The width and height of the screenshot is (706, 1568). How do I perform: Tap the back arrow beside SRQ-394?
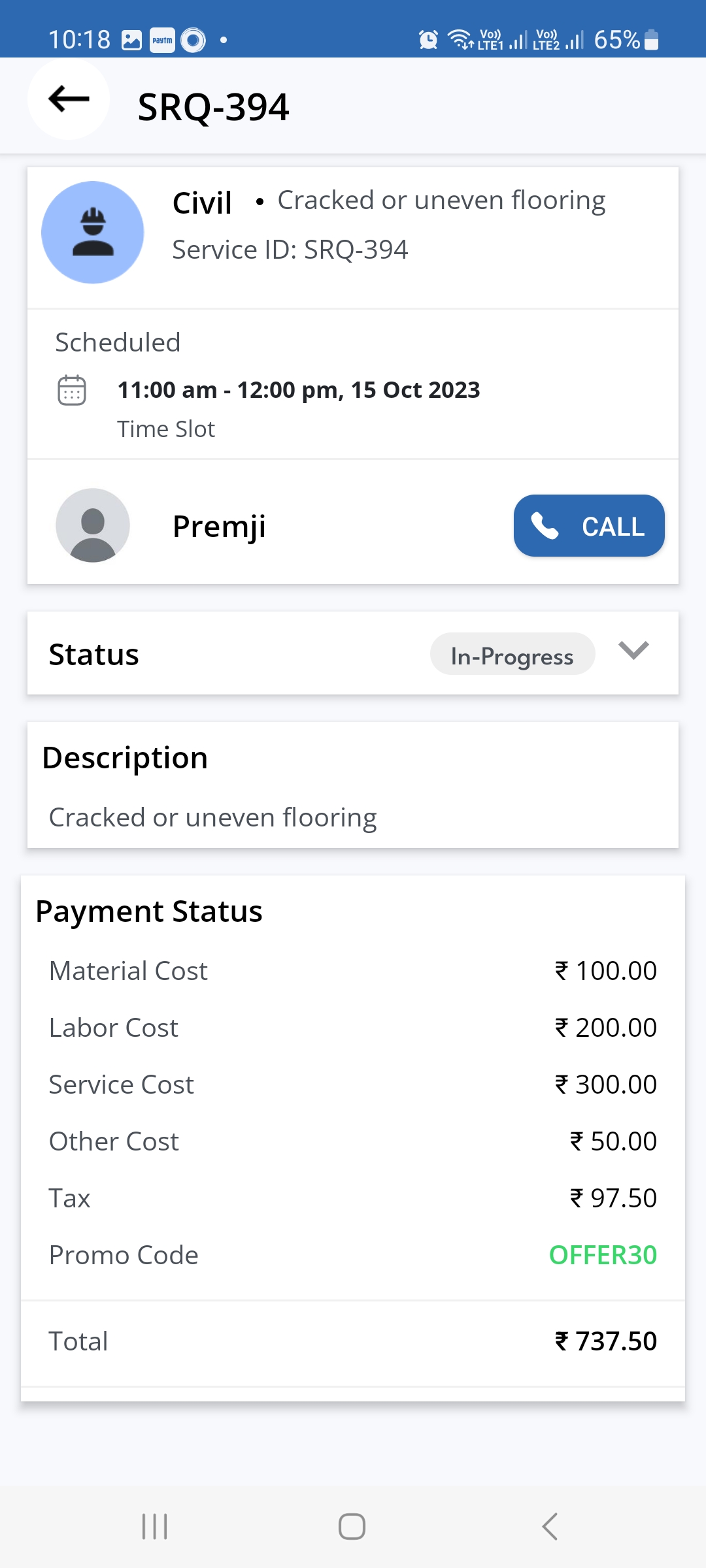(x=69, y=99)
